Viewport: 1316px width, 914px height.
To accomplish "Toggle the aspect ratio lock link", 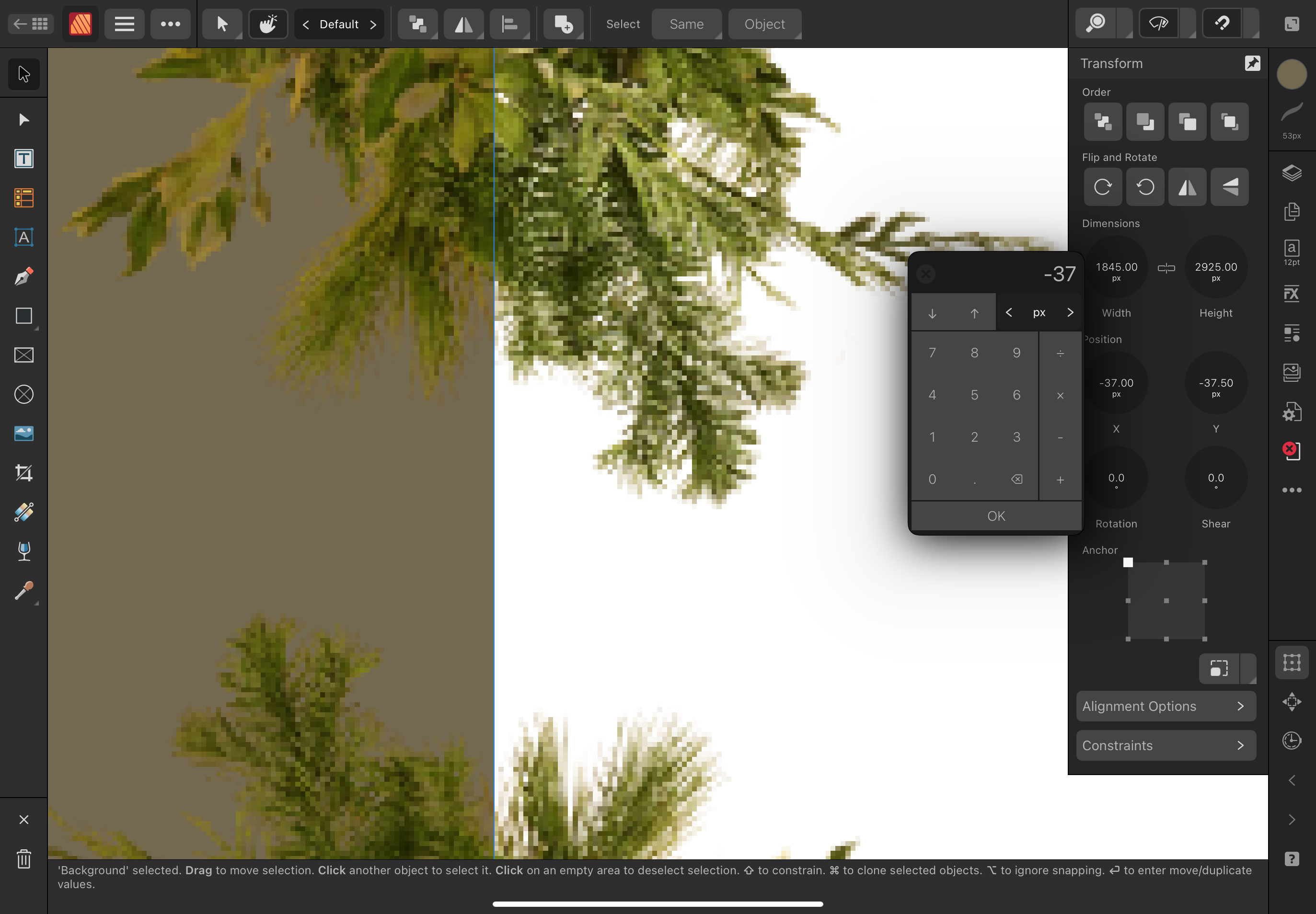I will click(1166, 267).
